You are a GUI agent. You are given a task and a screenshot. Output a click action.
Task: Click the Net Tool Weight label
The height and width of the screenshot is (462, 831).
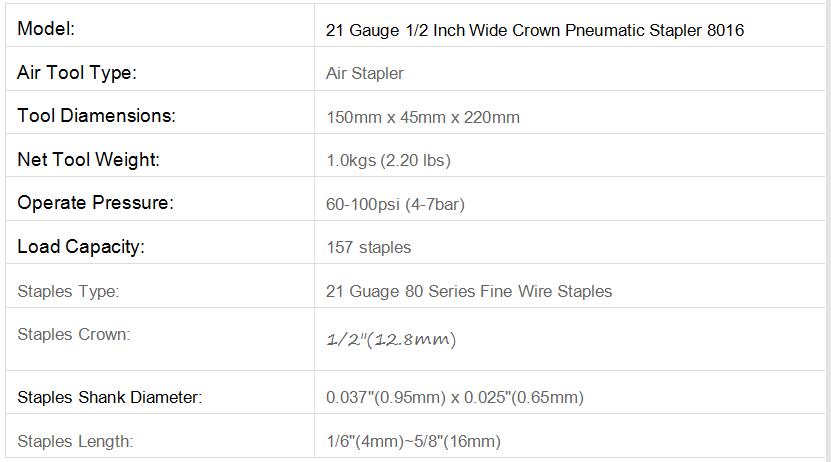coord(89,159)
